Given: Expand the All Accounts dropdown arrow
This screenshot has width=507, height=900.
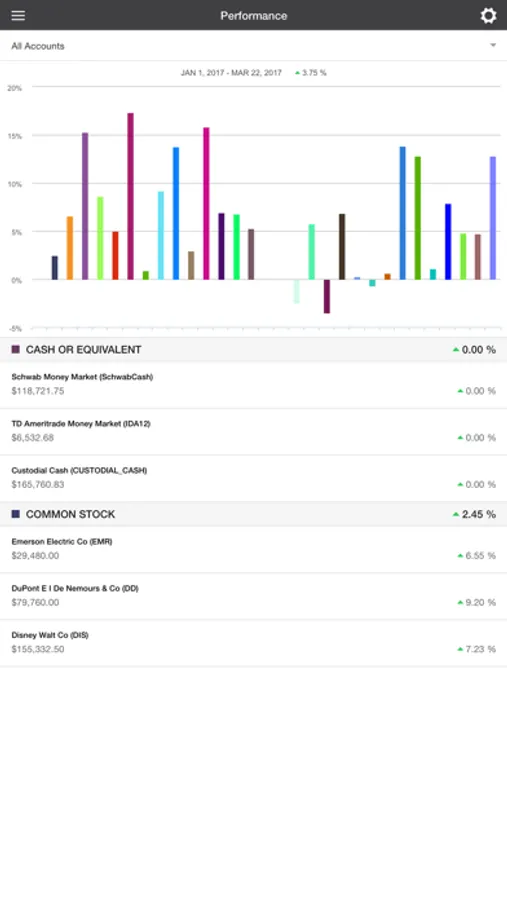Looking at the screenshot, I should pos(493,45).
